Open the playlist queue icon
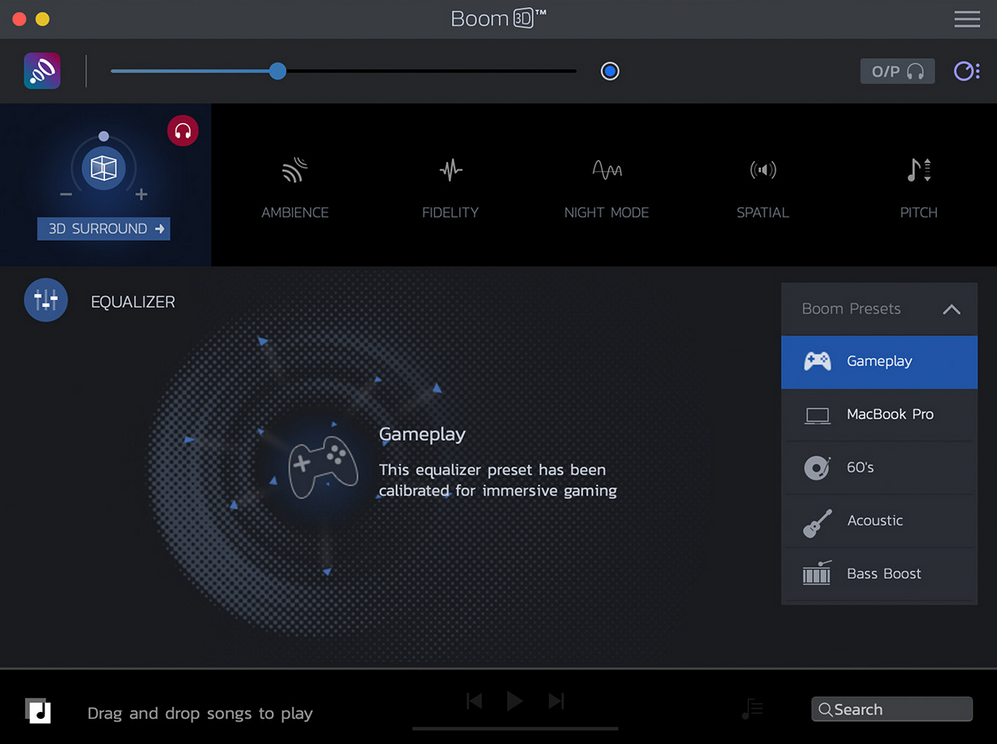This screenshot has width=997, height=744. (752, 708)
